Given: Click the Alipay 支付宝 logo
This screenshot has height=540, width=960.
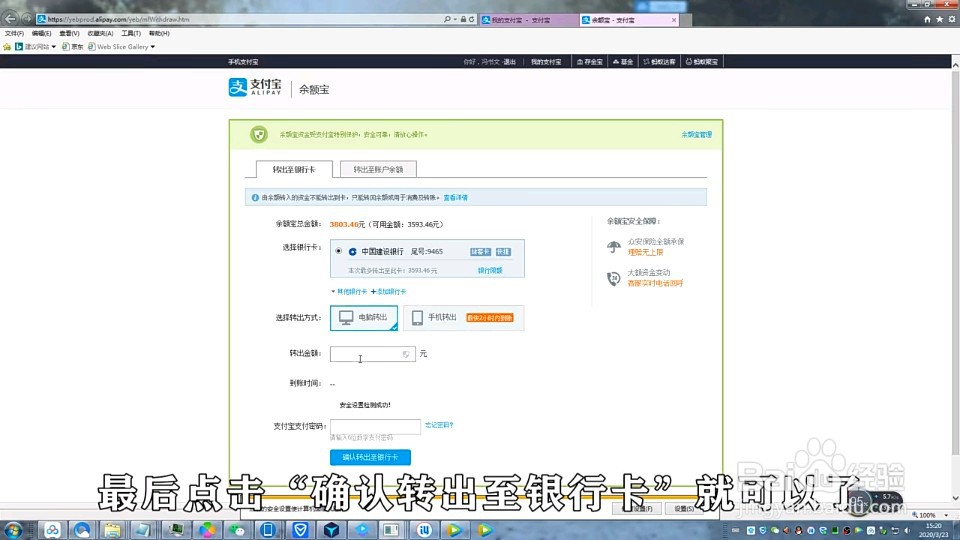Looking at the screenshot, I should tap(255, 88).
